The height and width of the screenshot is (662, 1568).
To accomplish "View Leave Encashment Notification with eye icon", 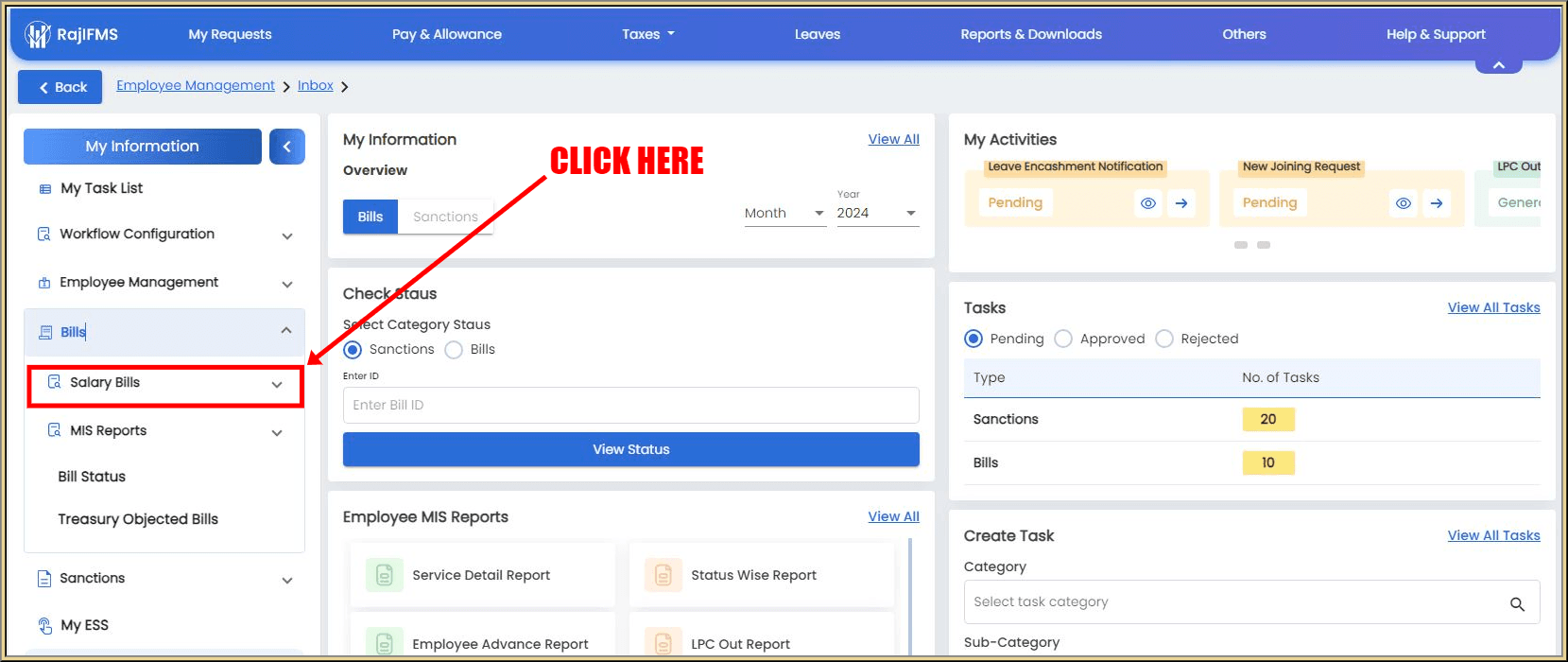I will 1148,203.
